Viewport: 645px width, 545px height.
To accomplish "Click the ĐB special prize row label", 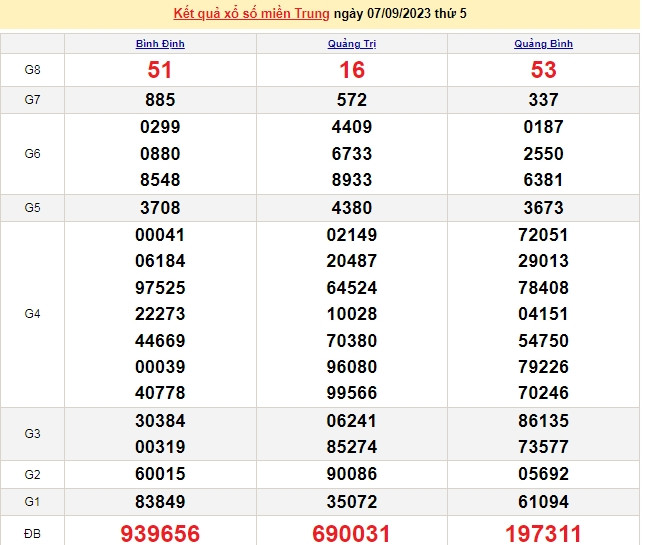I will (32, 533).
